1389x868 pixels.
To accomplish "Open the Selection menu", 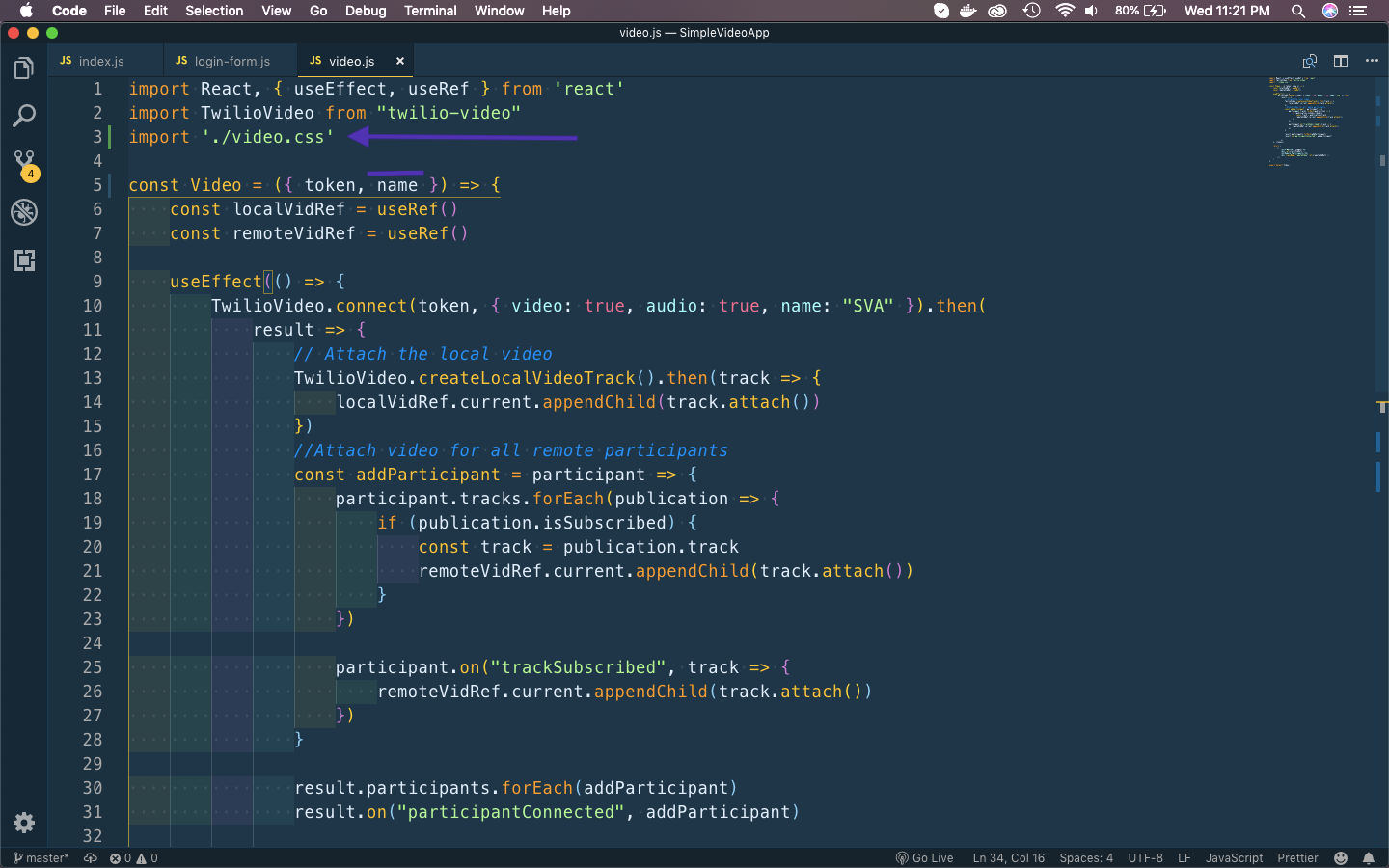I will pos(214,11).
